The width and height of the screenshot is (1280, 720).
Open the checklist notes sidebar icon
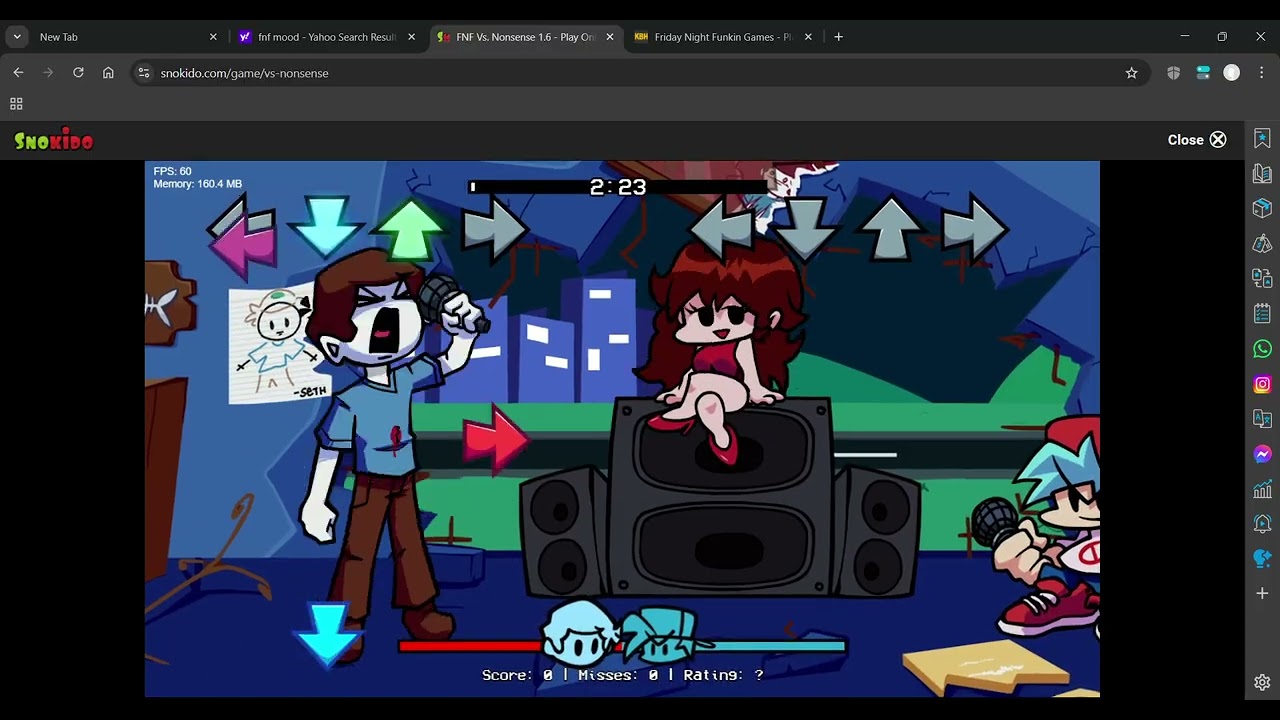(1262, 314)
